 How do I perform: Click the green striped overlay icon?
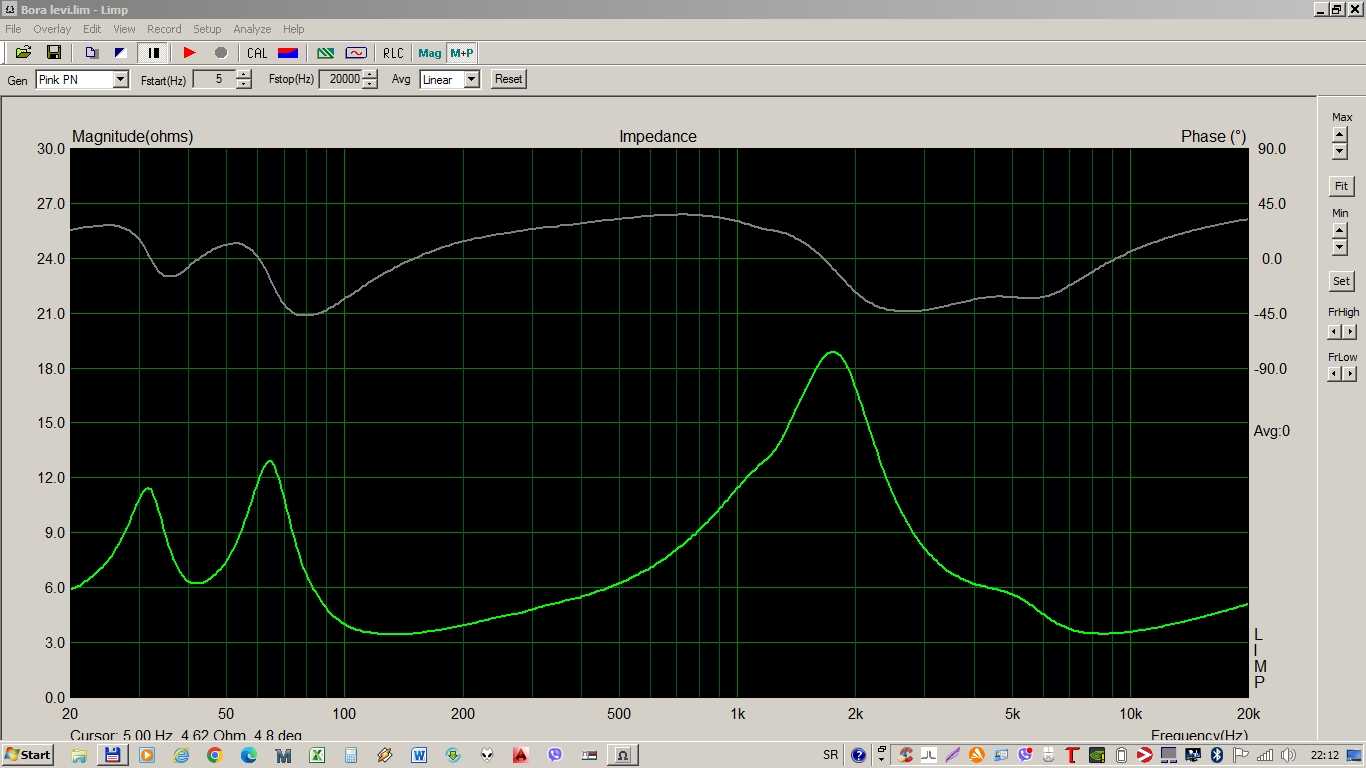coord(325,53)
